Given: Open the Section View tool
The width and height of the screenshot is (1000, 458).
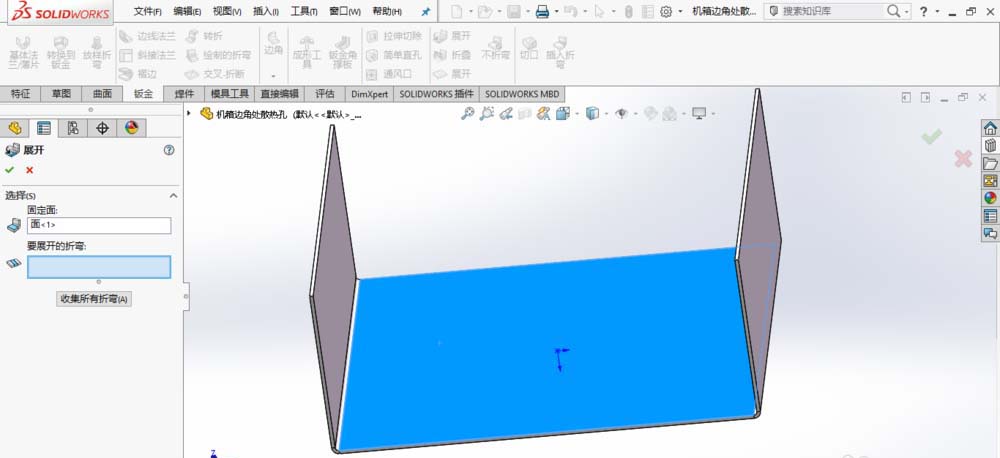Looking at the screenshot, I should coord(524,114).
